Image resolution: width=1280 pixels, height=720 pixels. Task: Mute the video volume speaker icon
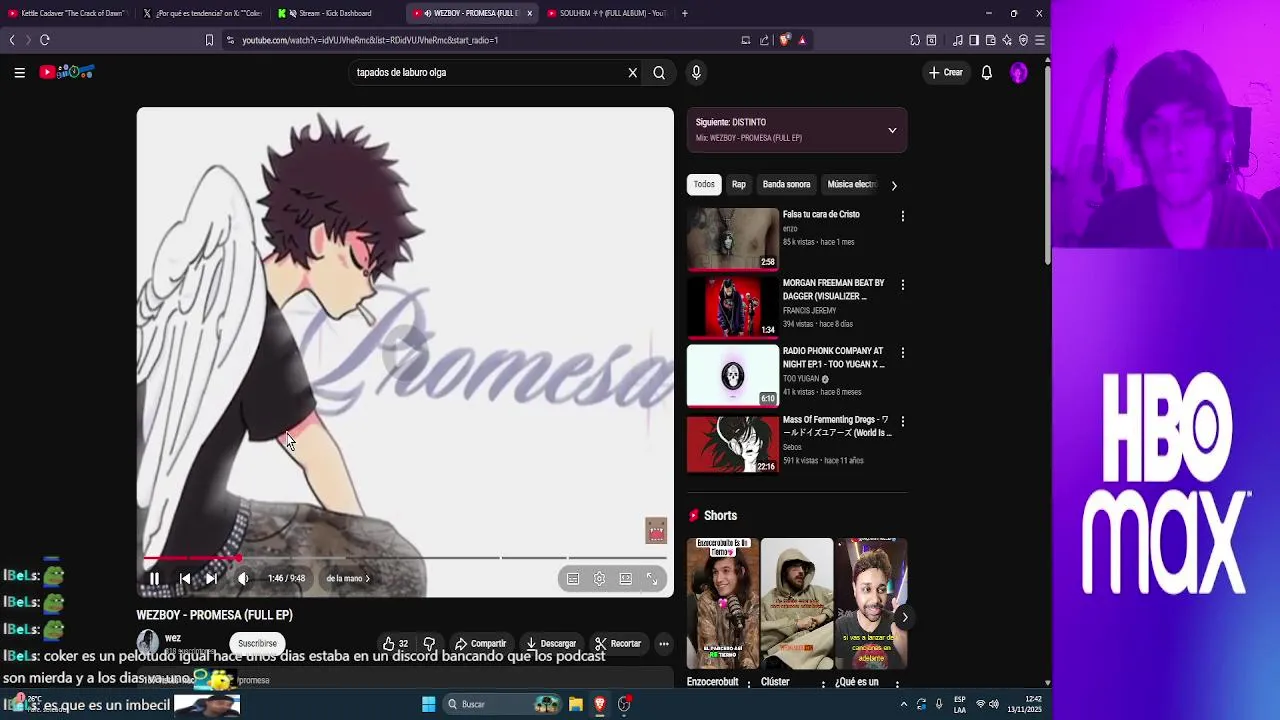coord(243,578)
